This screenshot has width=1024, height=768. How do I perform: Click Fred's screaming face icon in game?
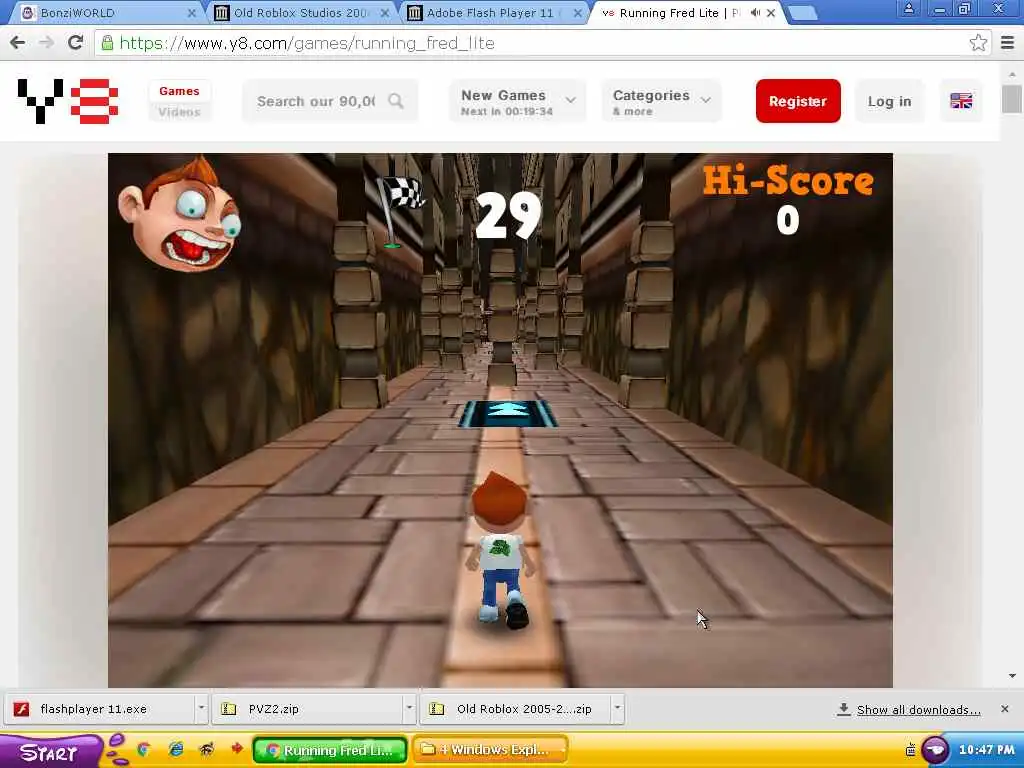point(180,216)
